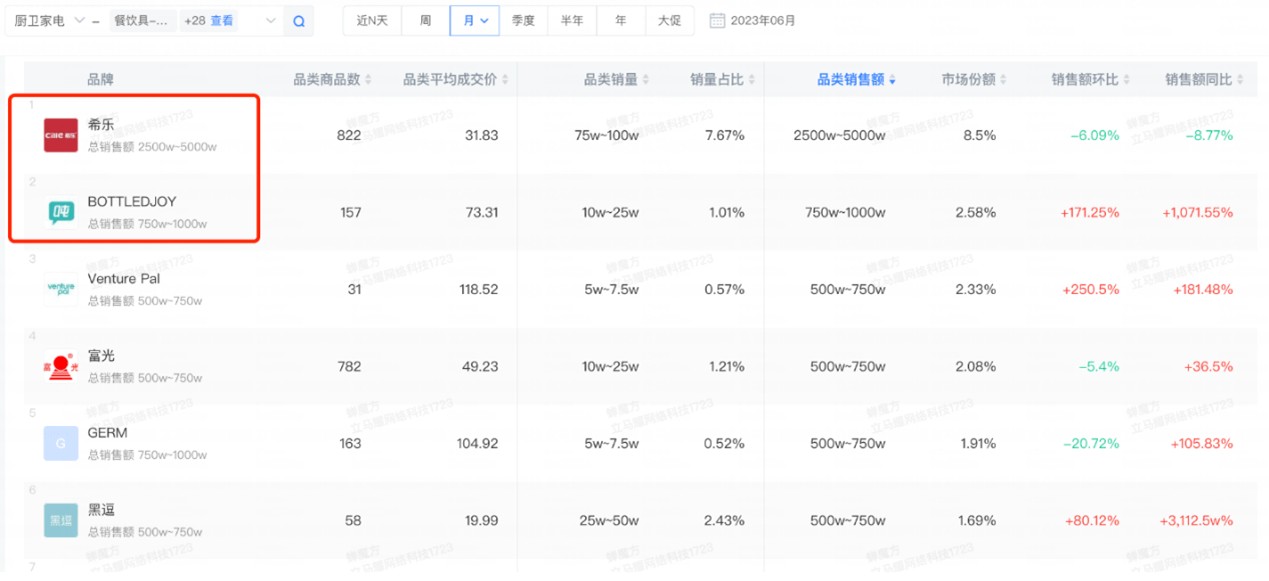Open the 月 period dropdown
The width and height of the screenshot is (1269, 581).
click(x=475, y=20)
